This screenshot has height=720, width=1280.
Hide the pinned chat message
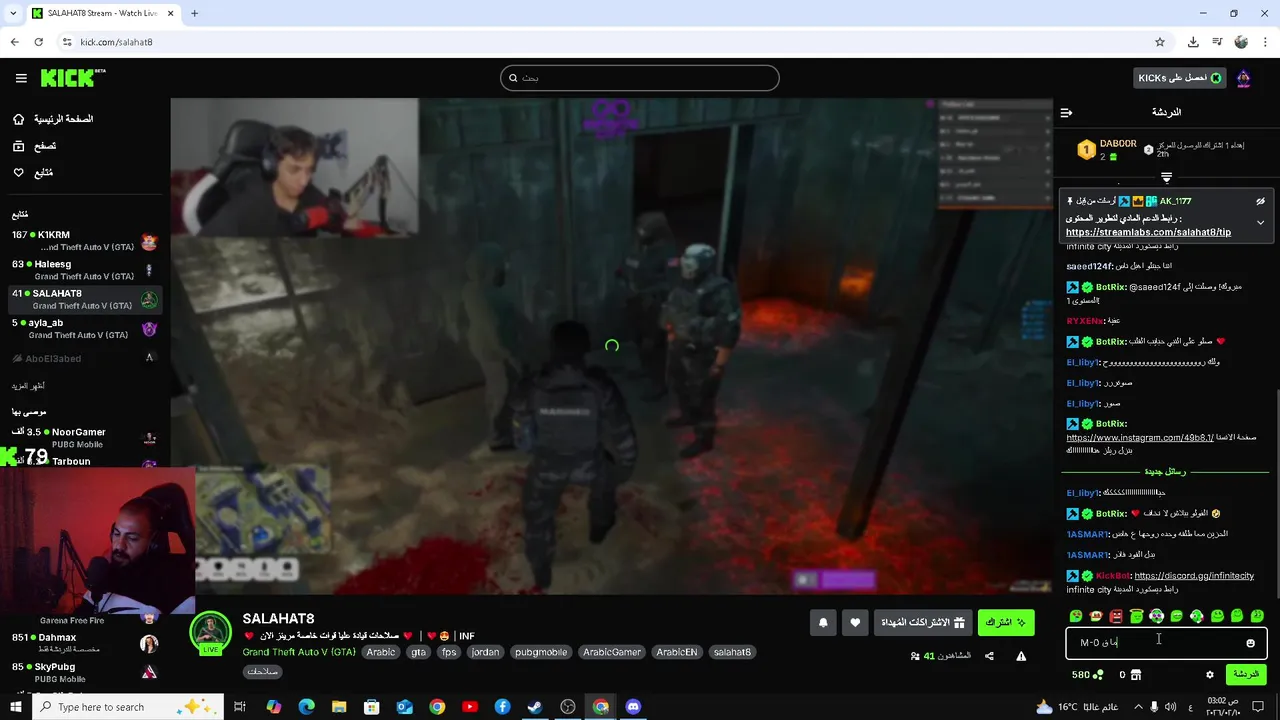coord(1260,201)
